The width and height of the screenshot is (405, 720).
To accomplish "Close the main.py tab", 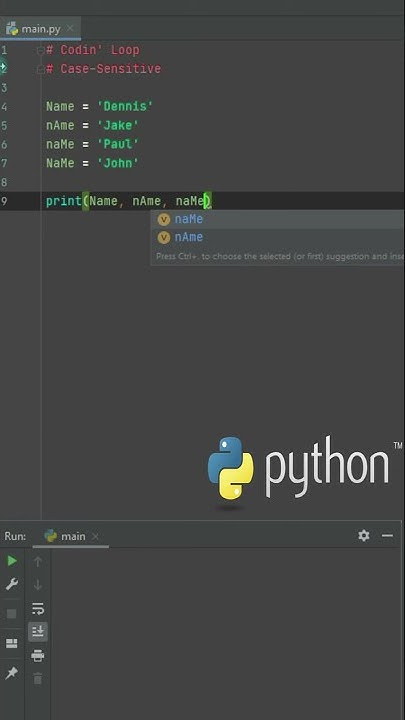I will 70,28.
